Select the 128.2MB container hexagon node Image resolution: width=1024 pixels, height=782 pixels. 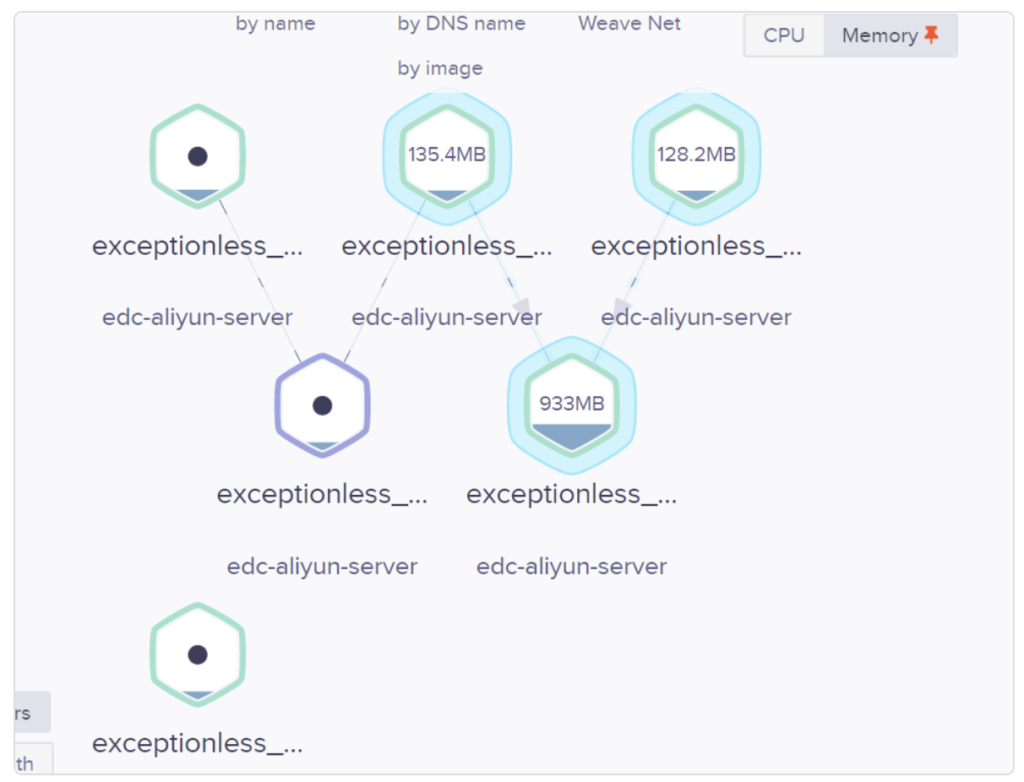pos(696,156)
